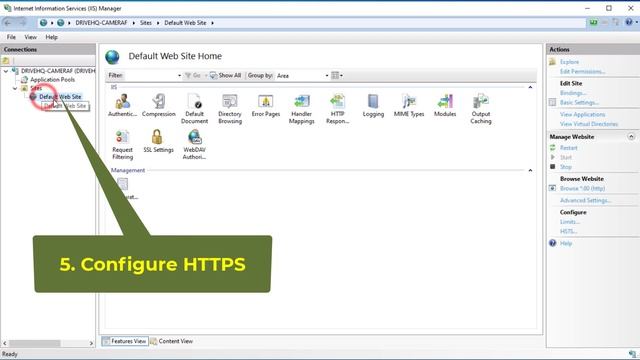This screenshot has width=640, height=360.
Task: Click Basic Settings link
Action: tap(579, 102)
